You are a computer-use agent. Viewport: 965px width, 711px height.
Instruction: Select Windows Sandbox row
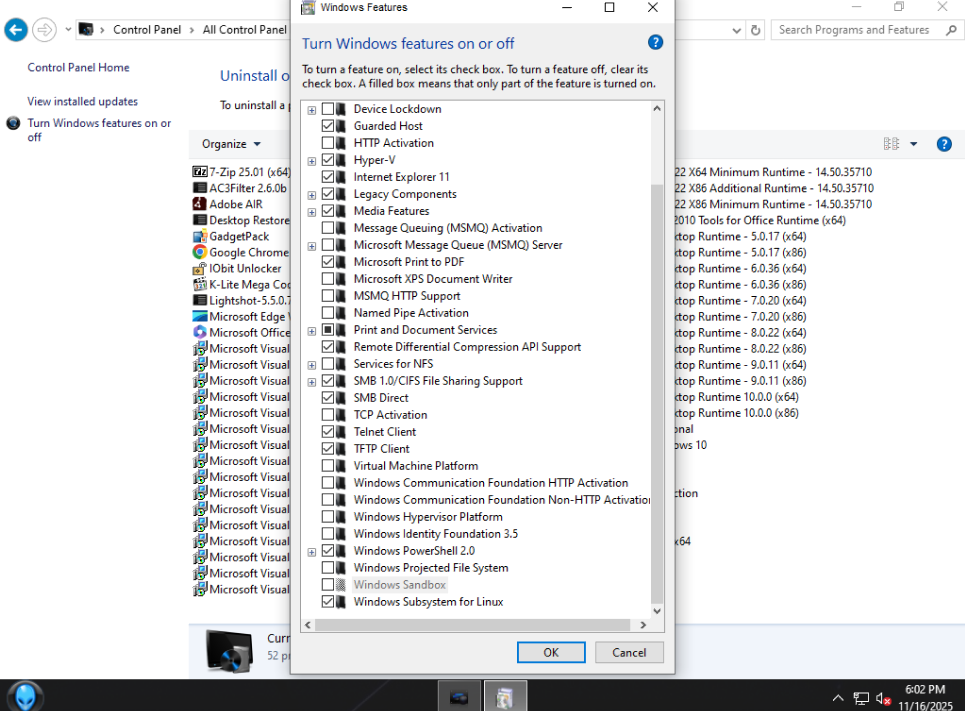399,585
